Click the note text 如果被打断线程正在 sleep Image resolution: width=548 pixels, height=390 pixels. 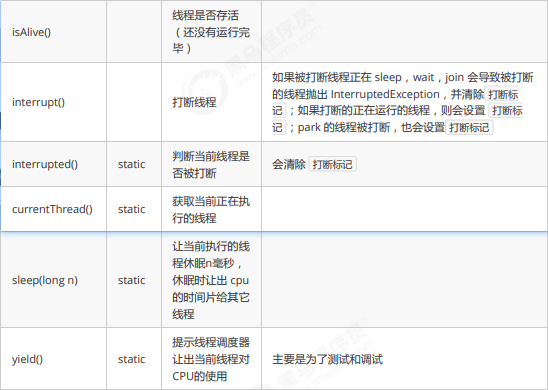pos(337,77)
